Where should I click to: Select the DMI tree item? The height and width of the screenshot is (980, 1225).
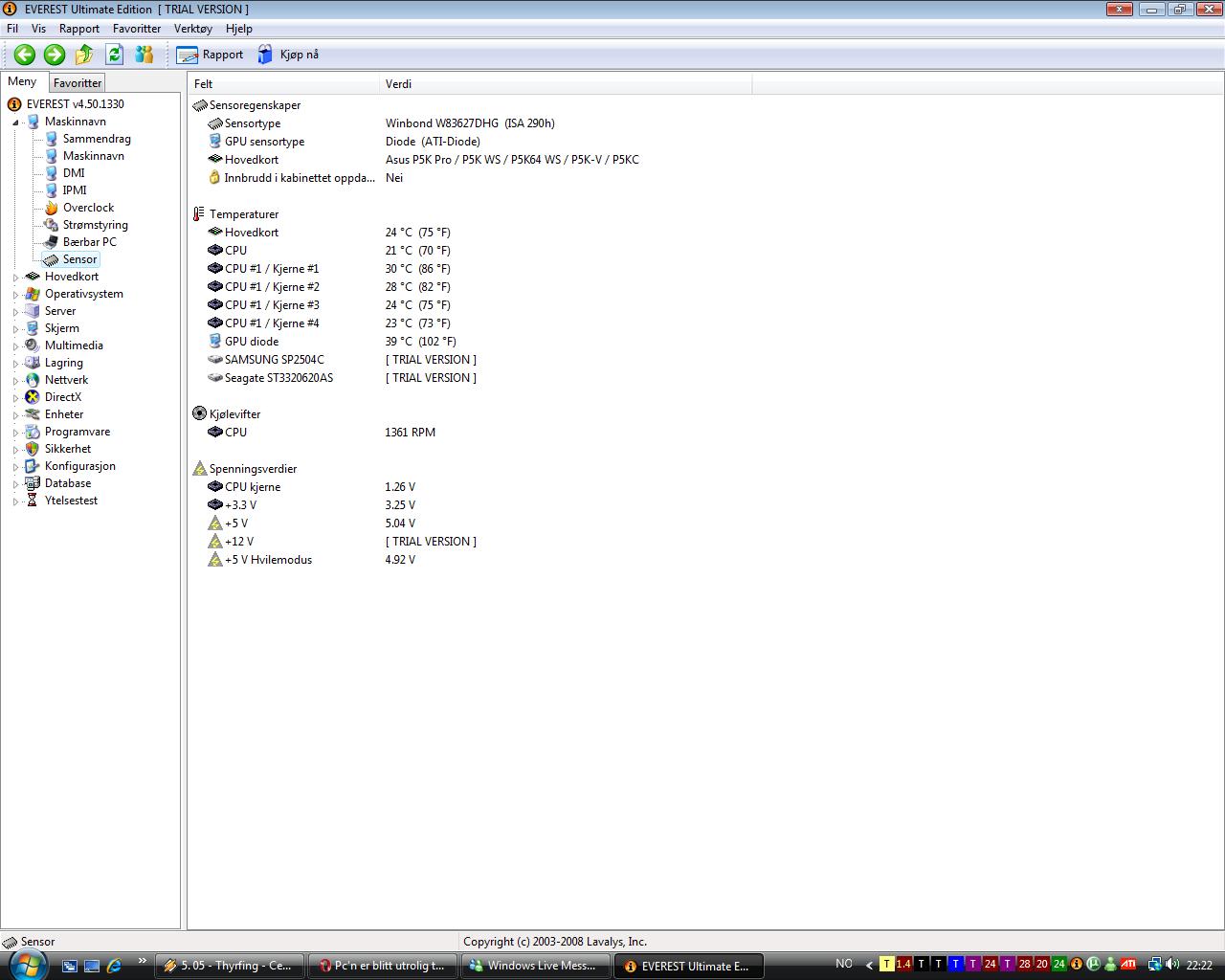pyautogui.click(x=74, y=173)
